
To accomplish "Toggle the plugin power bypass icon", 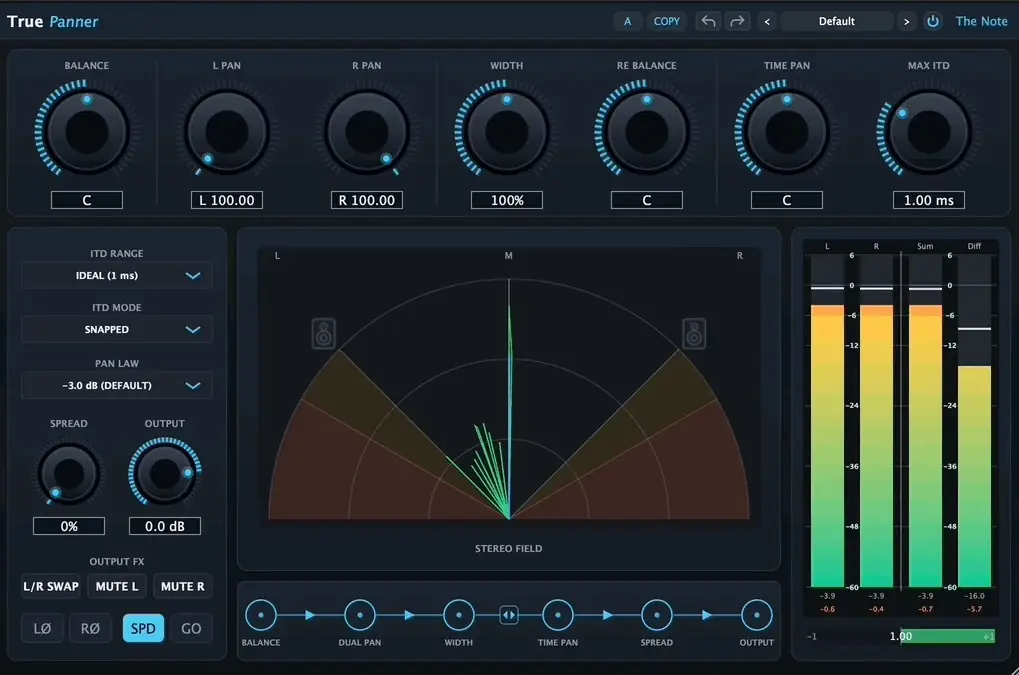I will [x=933, y=21].
